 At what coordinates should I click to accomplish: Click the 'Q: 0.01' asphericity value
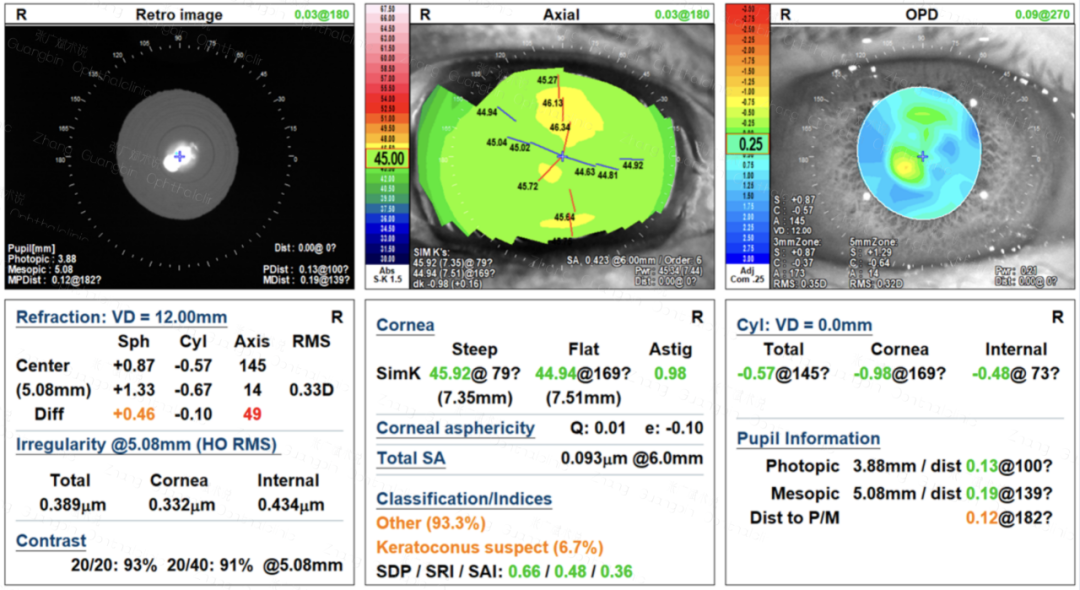[x=598, y=428]
